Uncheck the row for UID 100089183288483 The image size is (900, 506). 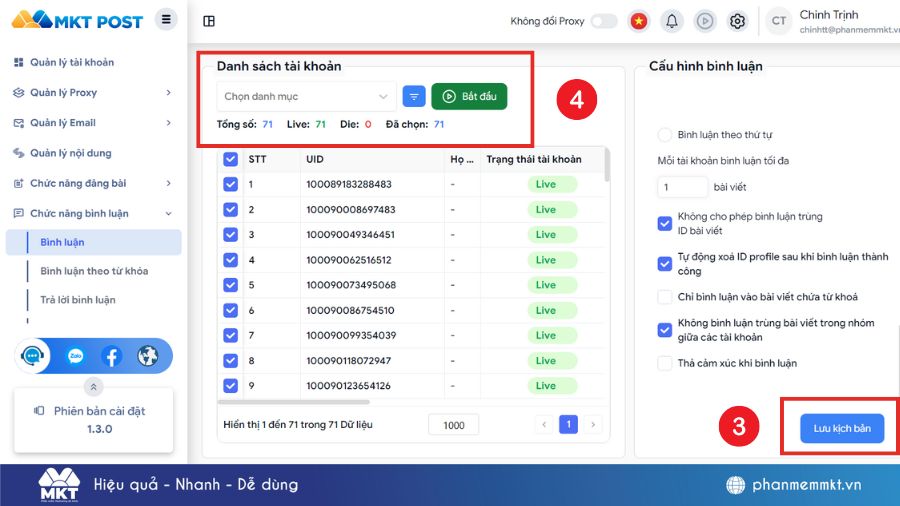(230, 184)
